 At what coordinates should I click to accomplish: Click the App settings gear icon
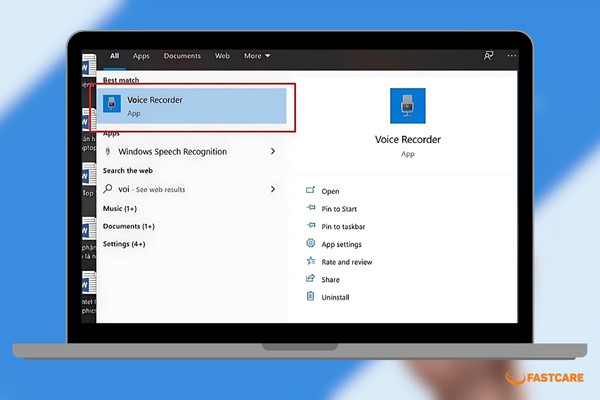(310, 243)
